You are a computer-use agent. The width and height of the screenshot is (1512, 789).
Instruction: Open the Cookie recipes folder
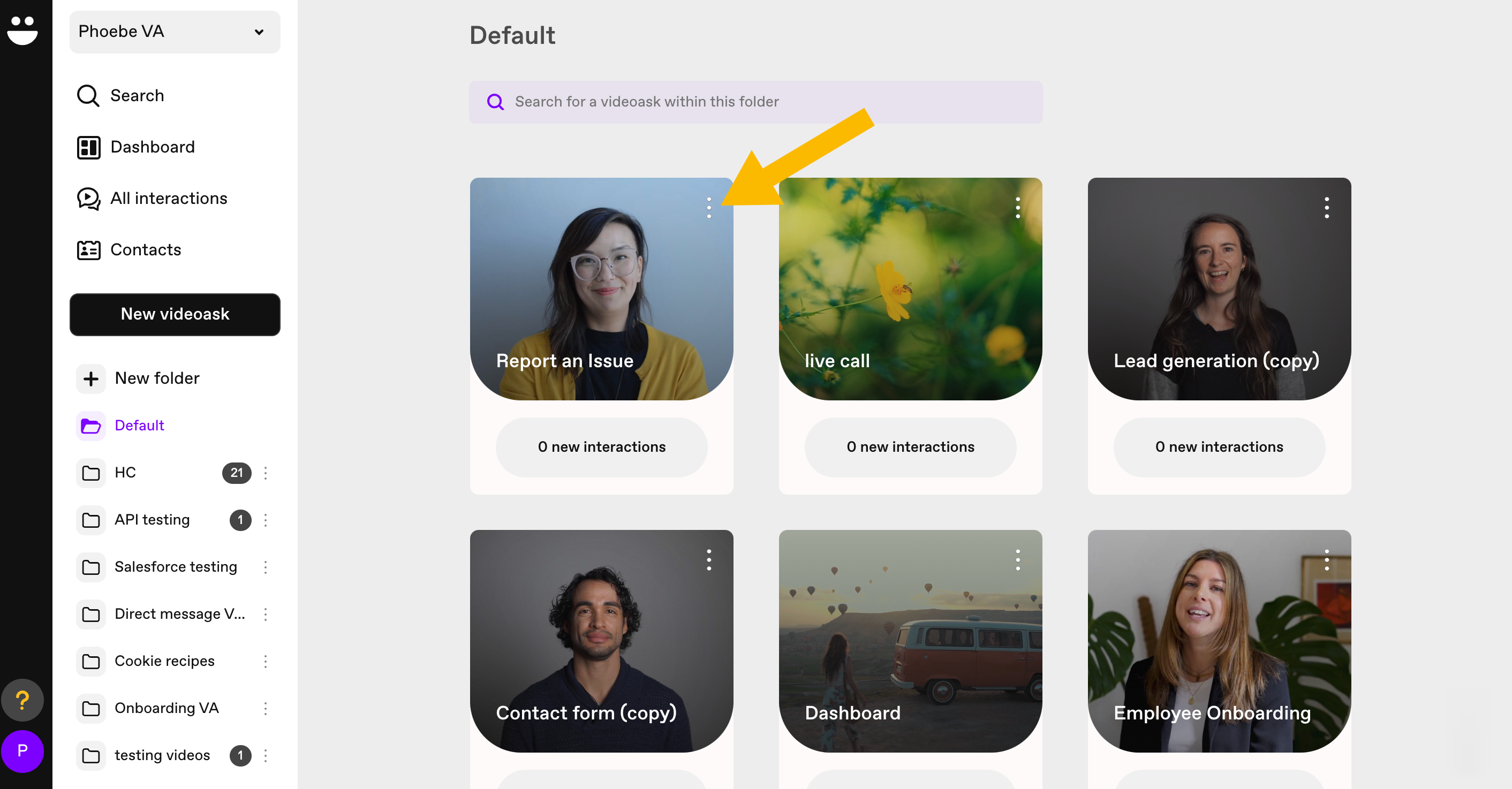point(164,661)
